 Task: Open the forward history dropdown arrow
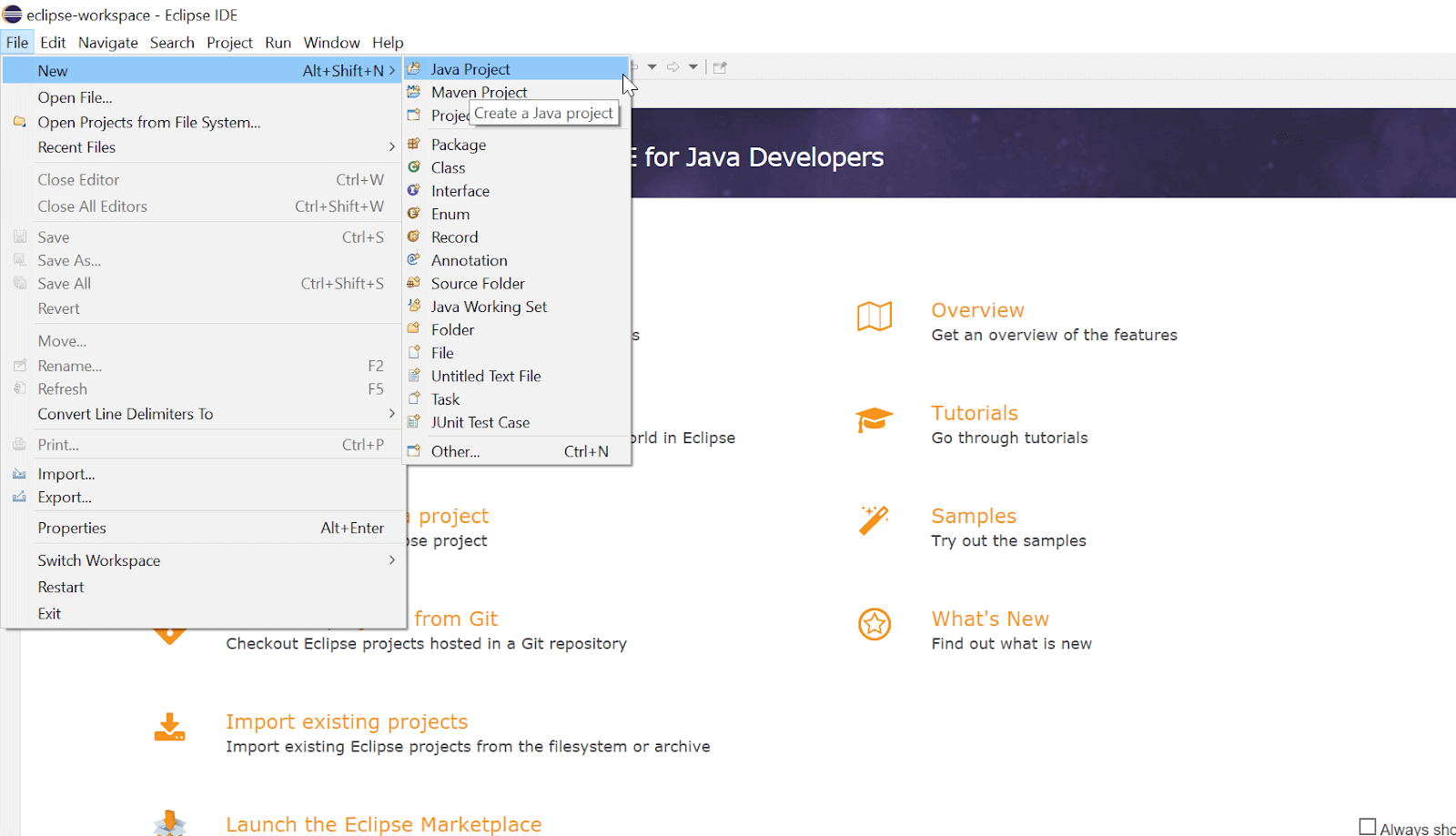click(693, 67)
